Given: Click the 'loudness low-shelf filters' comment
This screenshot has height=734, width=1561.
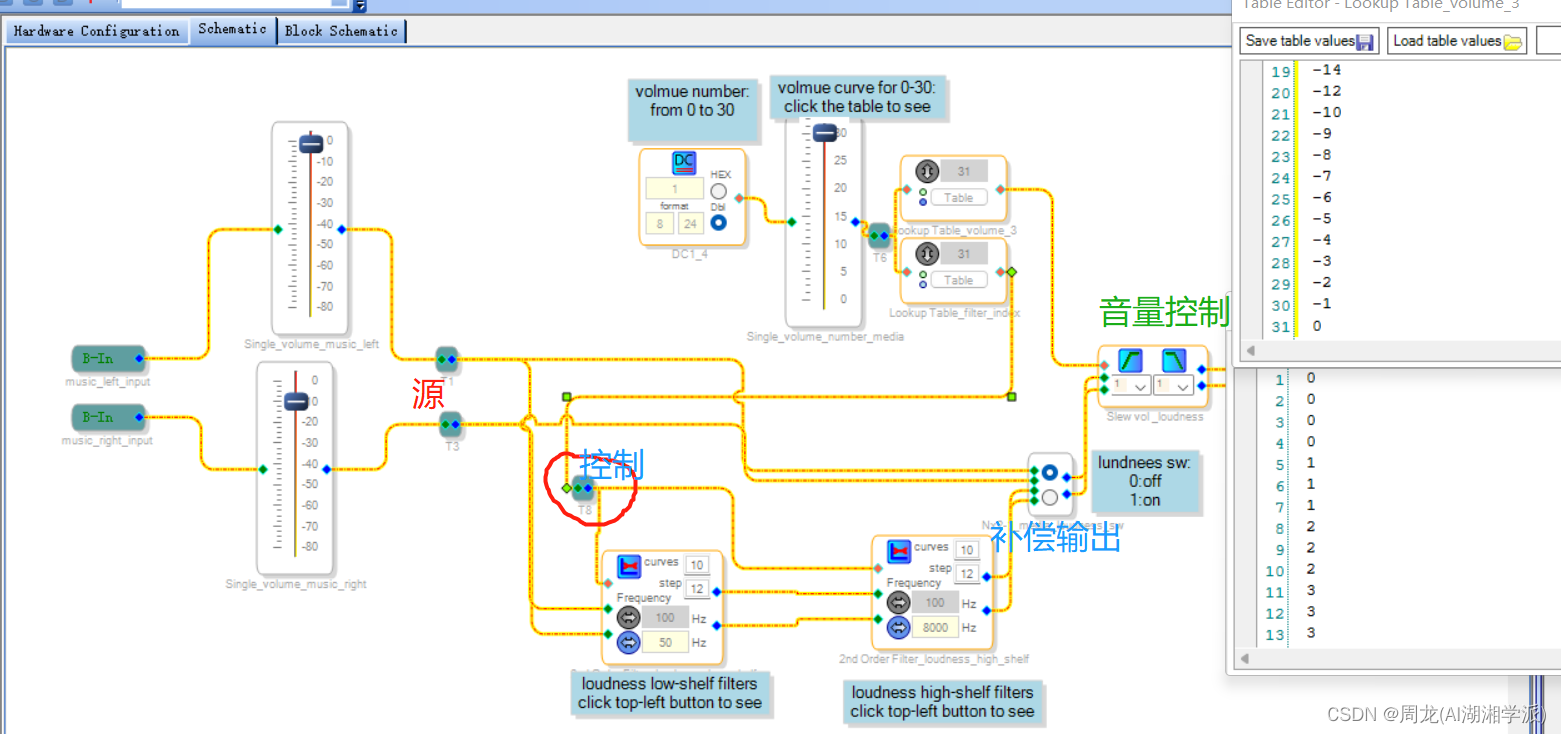Looking at the screenshot, I should click(670, 693).
